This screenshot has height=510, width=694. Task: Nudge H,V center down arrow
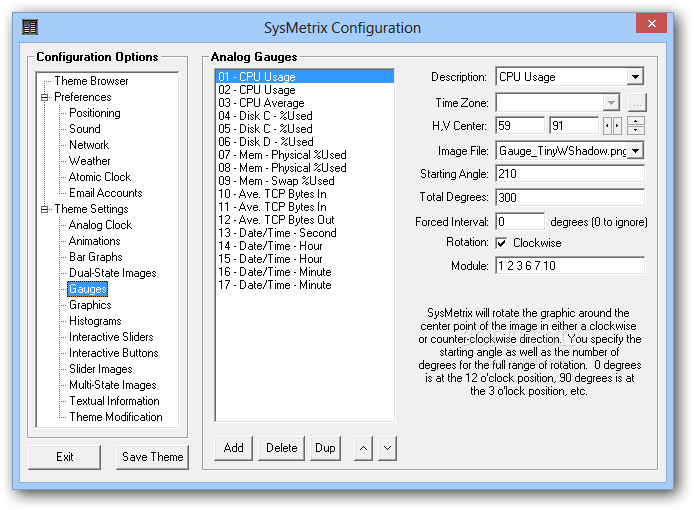pyautogui.click(x=636, y=130)
